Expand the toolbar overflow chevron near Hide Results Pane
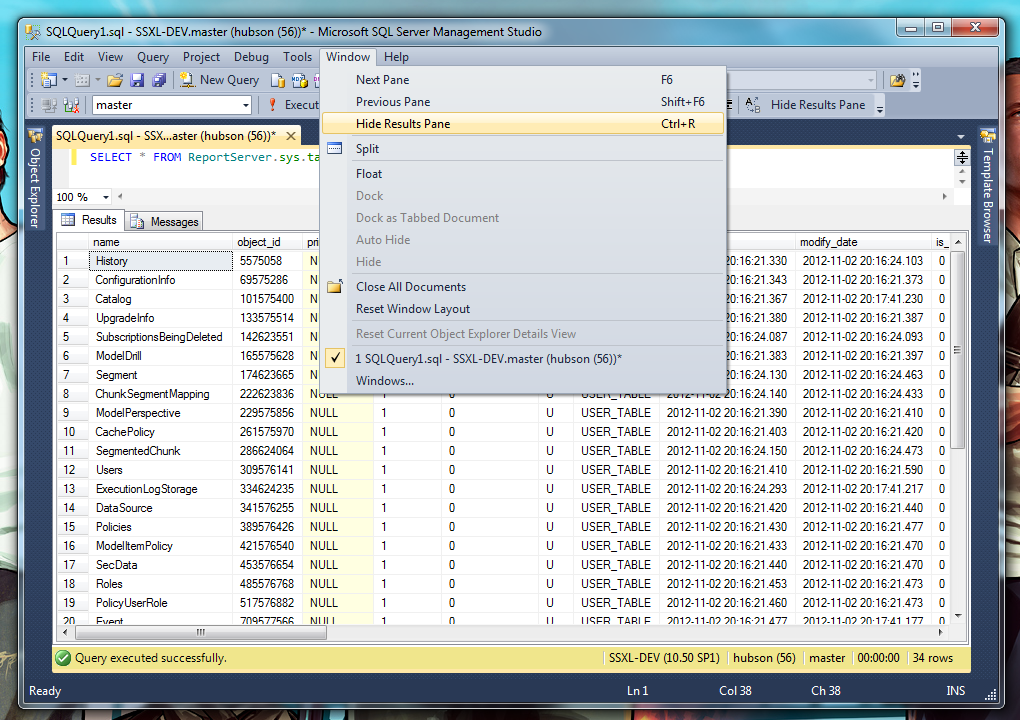1020x720 pixels. (x=879, y=107)
